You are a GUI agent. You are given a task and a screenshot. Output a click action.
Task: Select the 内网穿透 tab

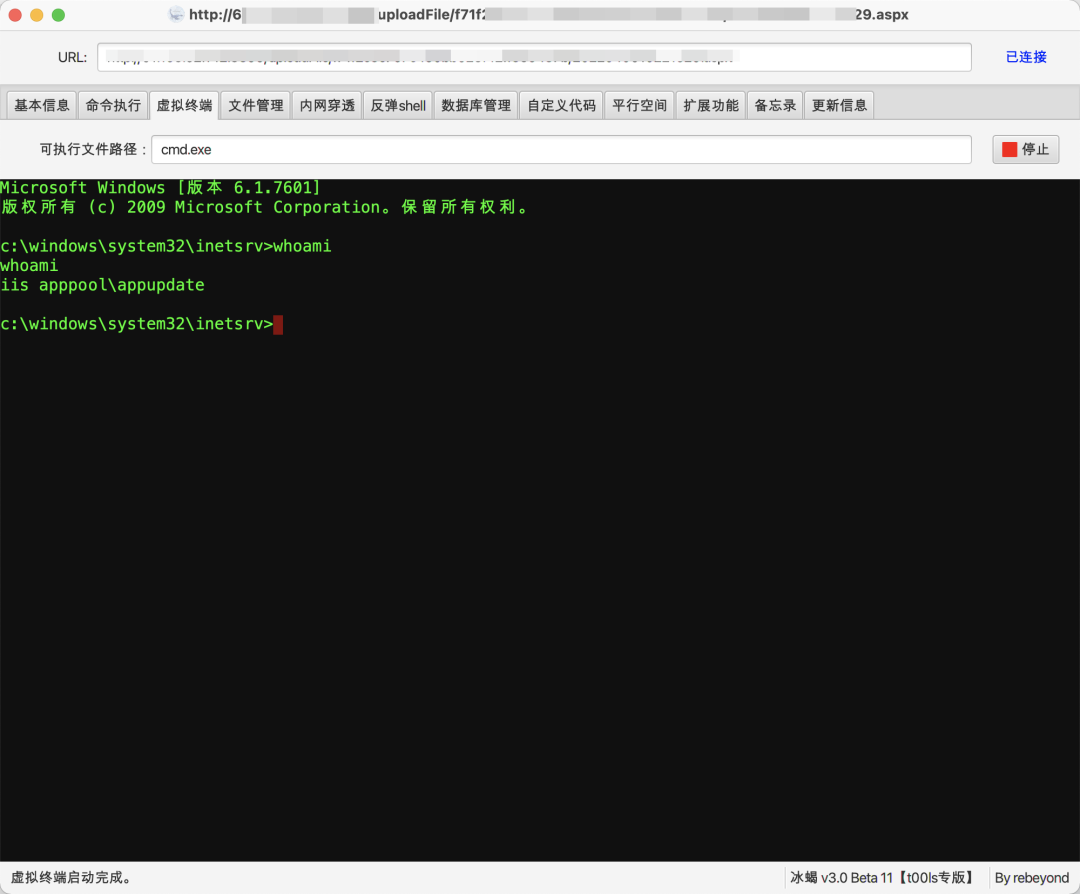[x=326, y=104]
